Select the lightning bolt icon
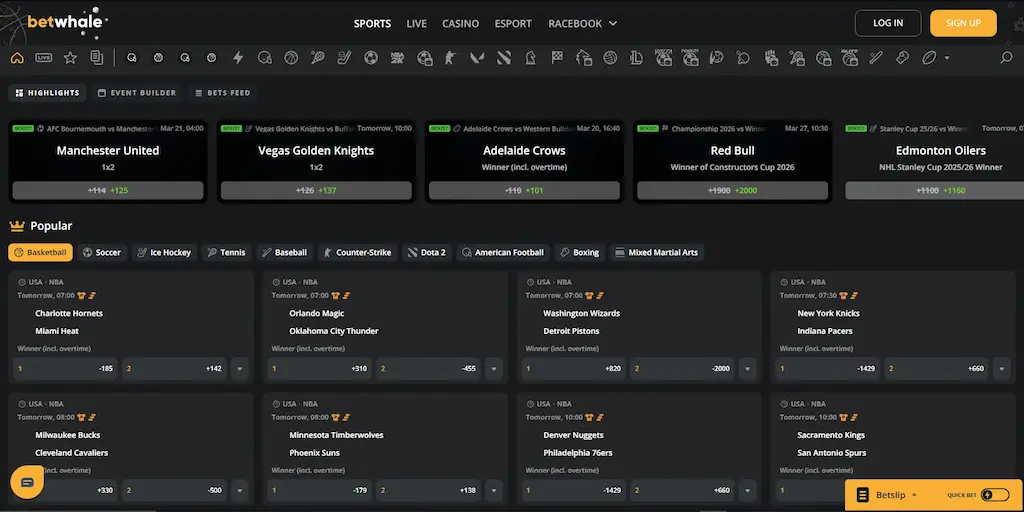This screenshot has width=1024, height=512. coord(238,57)
